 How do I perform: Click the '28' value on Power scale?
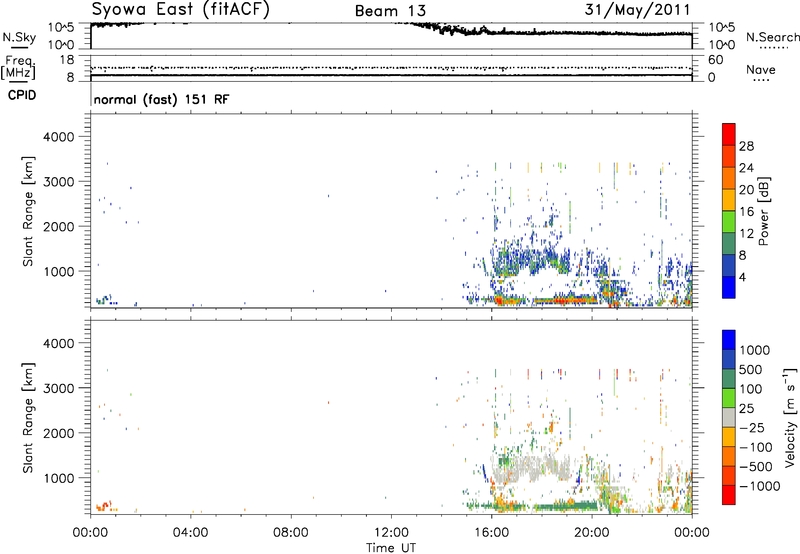746,146
